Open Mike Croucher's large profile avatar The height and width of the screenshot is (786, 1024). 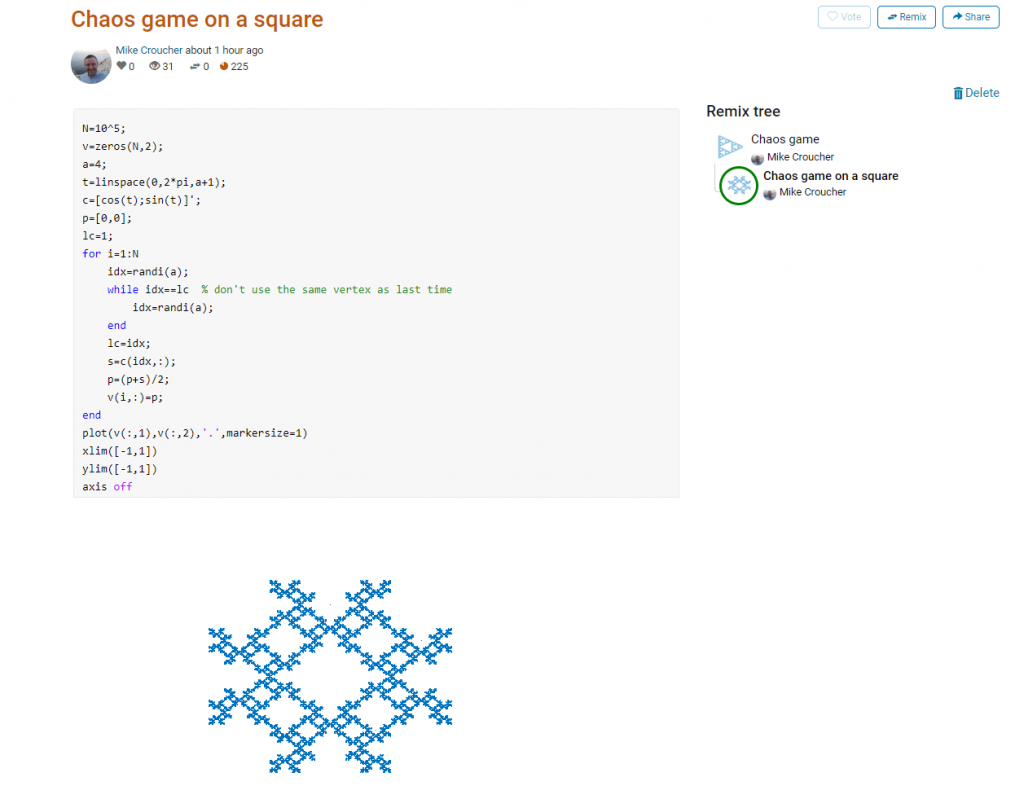(91, 63)
